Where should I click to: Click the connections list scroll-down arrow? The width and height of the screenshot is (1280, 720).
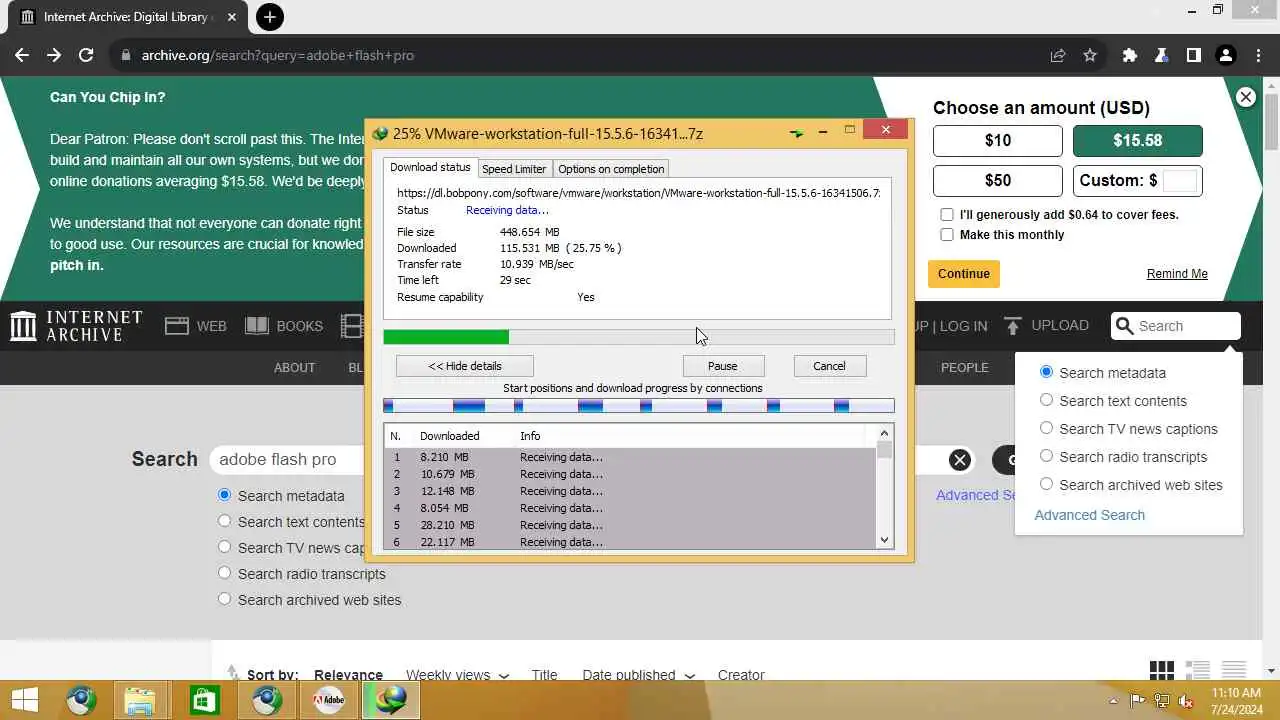[884, 540]
